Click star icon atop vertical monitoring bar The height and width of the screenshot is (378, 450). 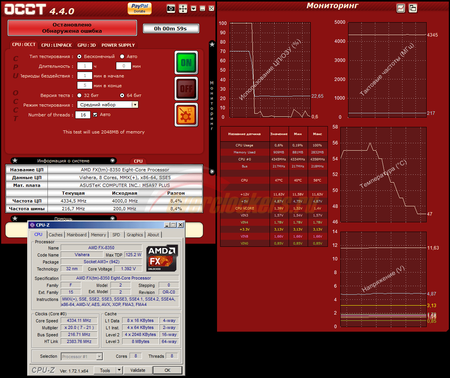click(x=212, y=44)
